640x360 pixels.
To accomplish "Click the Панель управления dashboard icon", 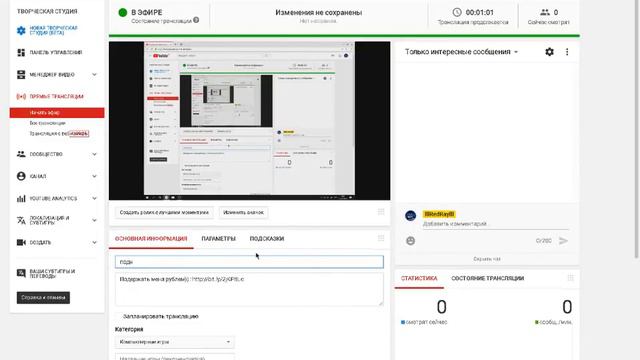I will [x=21, y=52].
